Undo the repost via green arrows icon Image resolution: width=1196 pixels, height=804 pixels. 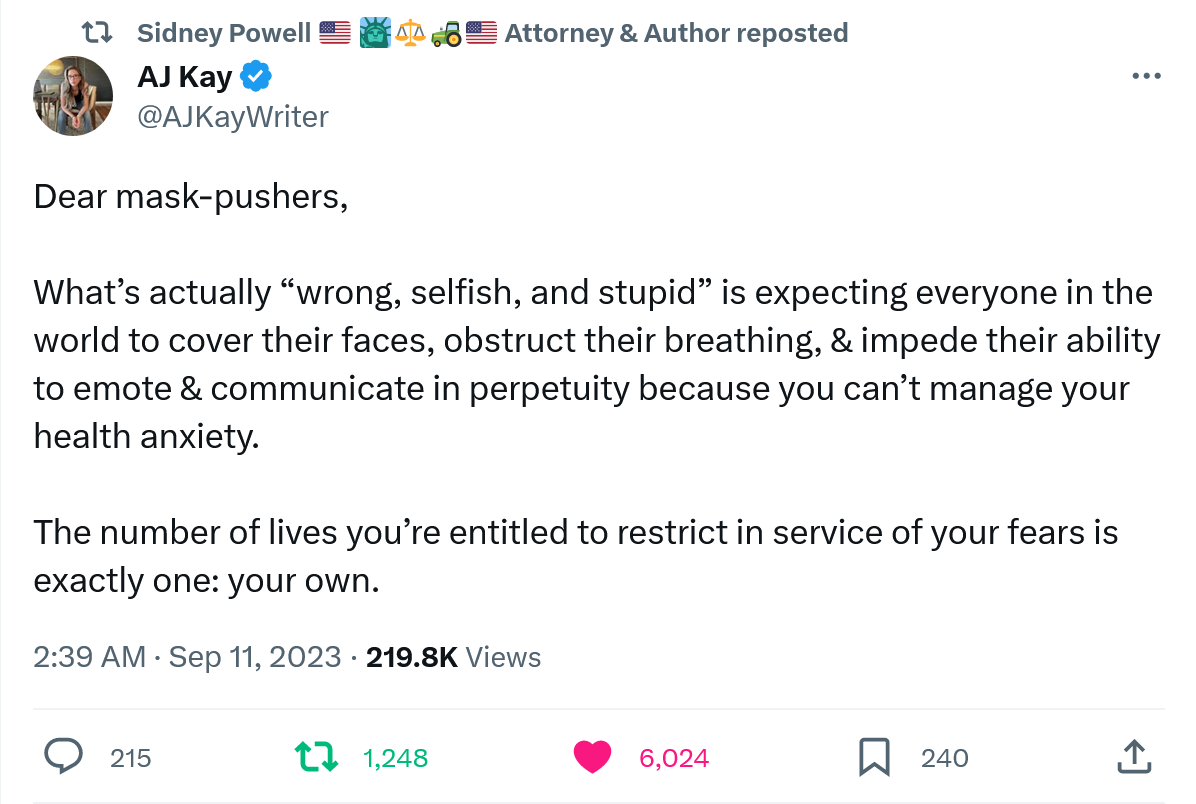318,757
